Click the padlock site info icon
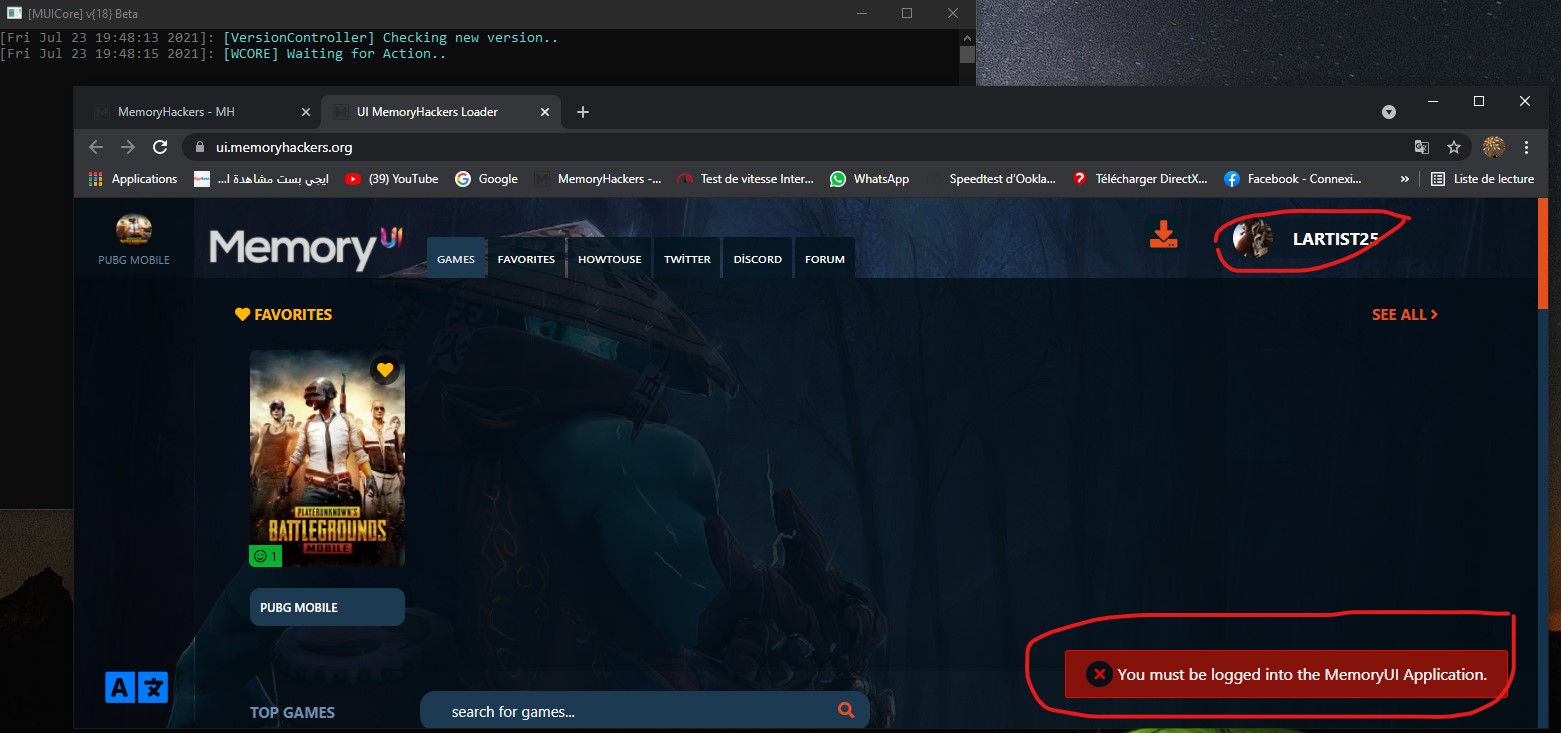 point(200,147)
